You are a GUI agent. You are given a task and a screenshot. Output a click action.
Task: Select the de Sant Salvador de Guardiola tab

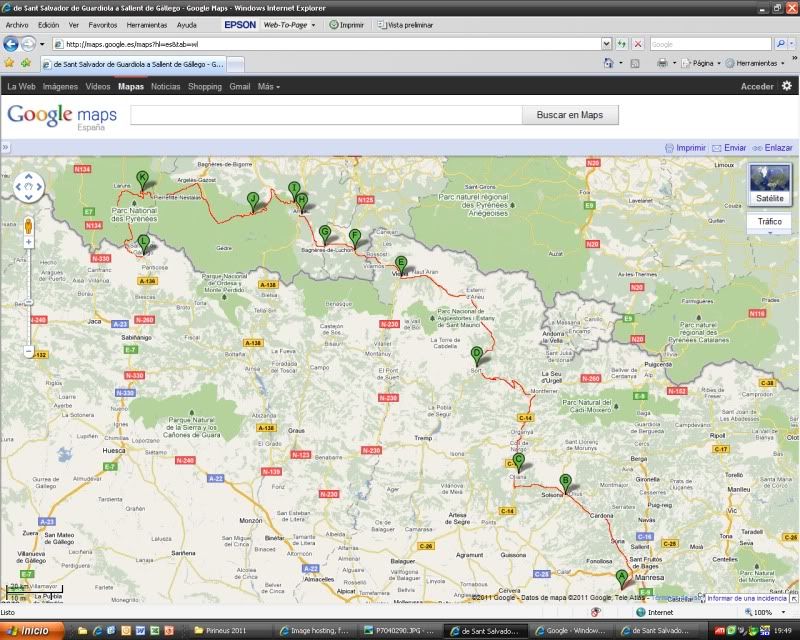tap(133, 64)
